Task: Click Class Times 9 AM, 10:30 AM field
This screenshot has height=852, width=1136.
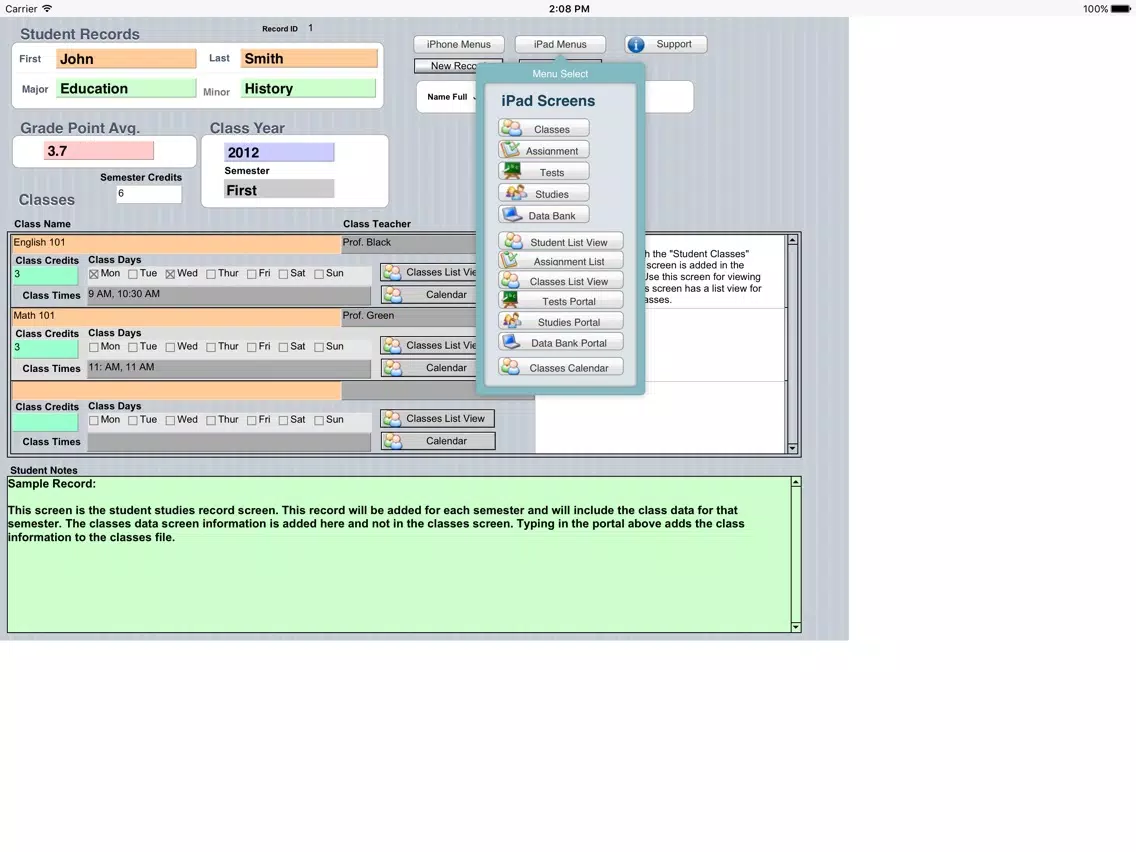Action: tap(229, 295)
